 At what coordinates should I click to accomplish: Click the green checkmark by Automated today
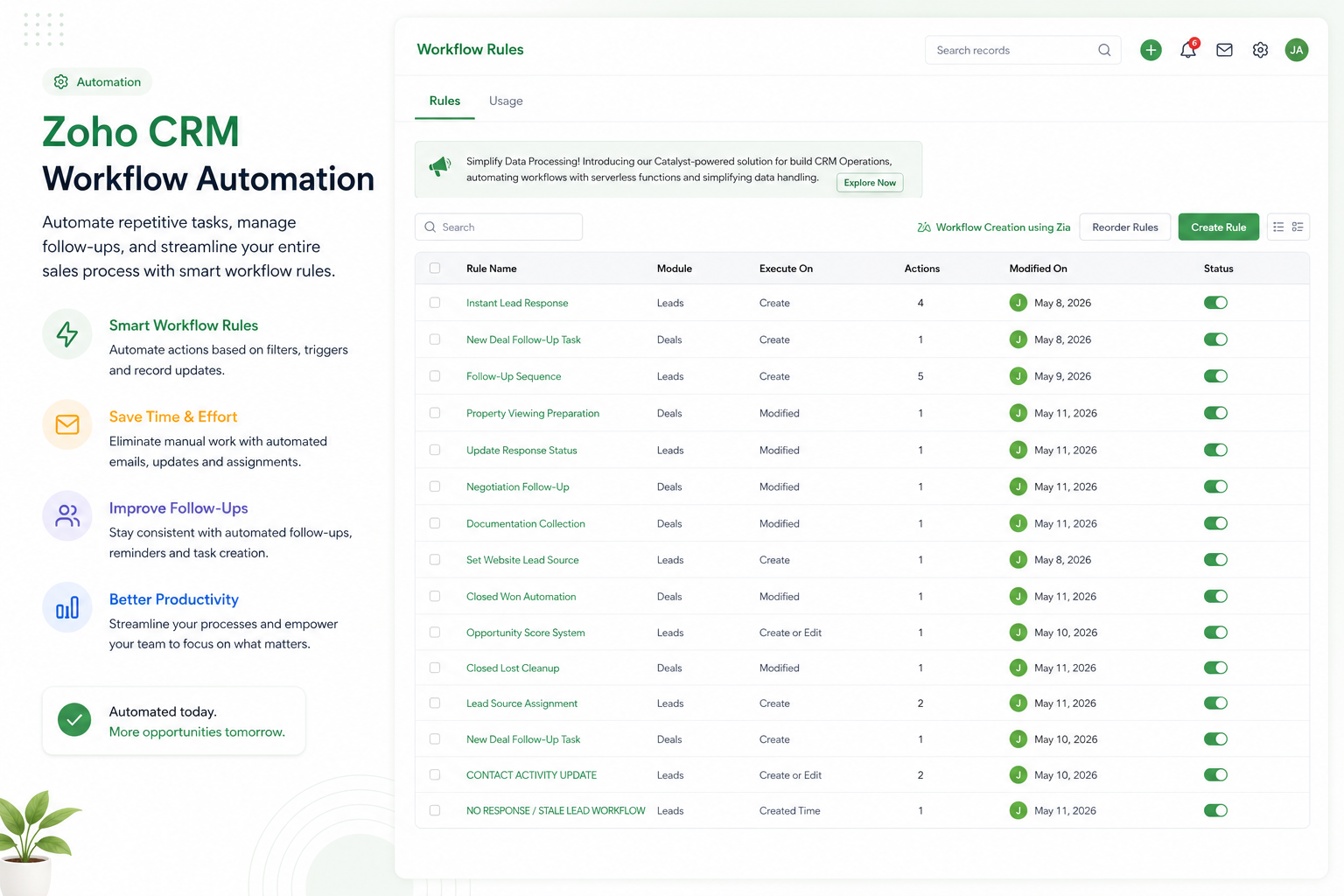(x=74, y=720)
